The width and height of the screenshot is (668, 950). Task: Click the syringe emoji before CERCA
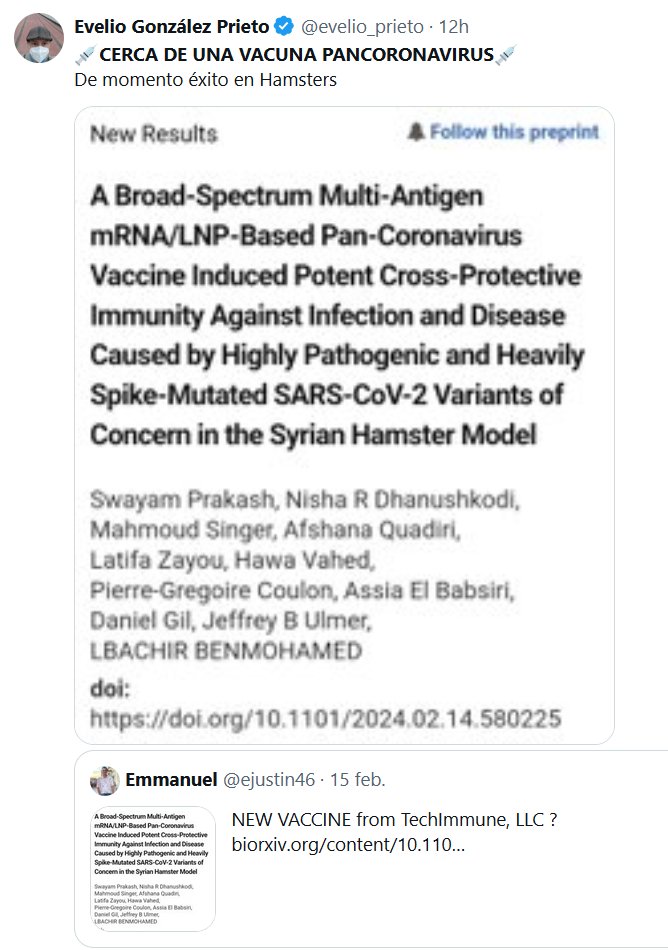pyautogui.click(x=85, y=55)
